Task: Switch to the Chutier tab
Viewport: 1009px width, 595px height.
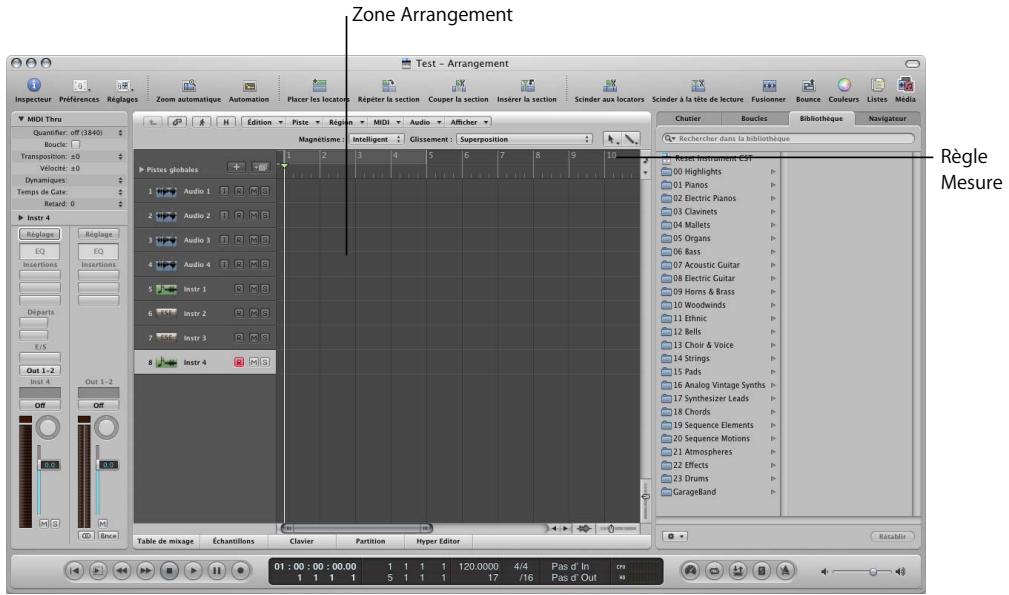Action: pyautogui.click(x=688, y=118)
